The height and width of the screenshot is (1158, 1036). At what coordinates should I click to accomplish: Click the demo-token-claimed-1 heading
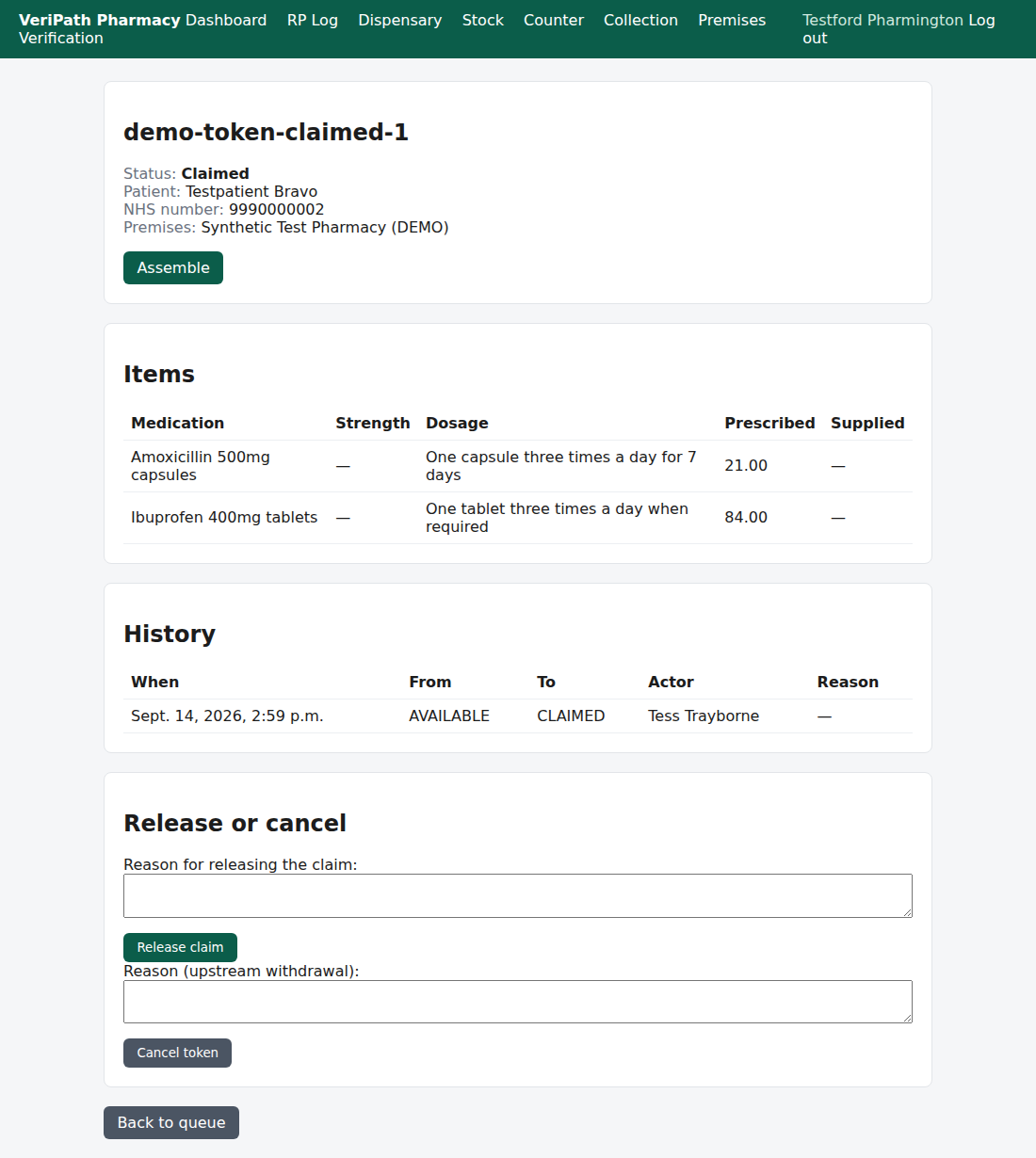tap(266, 132)
